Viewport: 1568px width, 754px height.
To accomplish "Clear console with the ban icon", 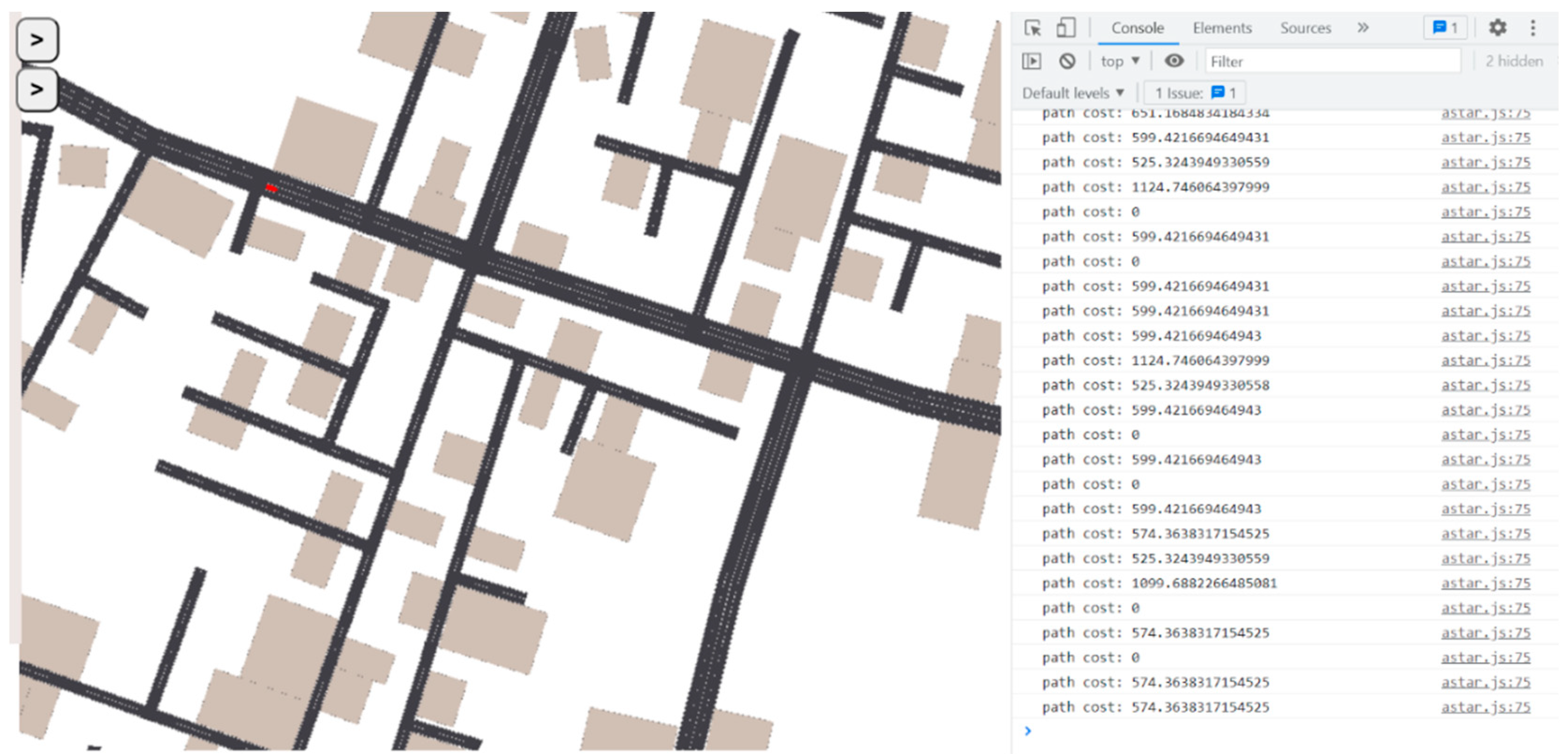I will click(1067, 61).
